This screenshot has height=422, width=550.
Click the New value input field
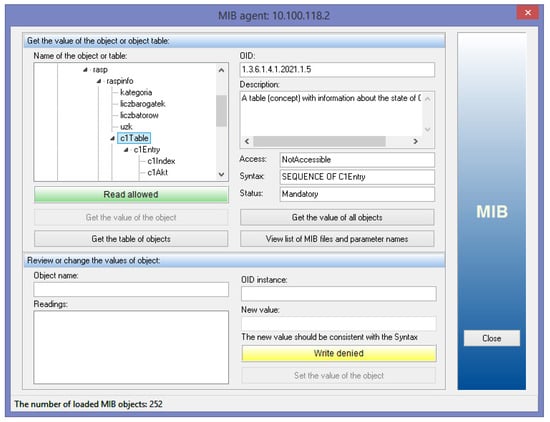(x=339, y=324)
